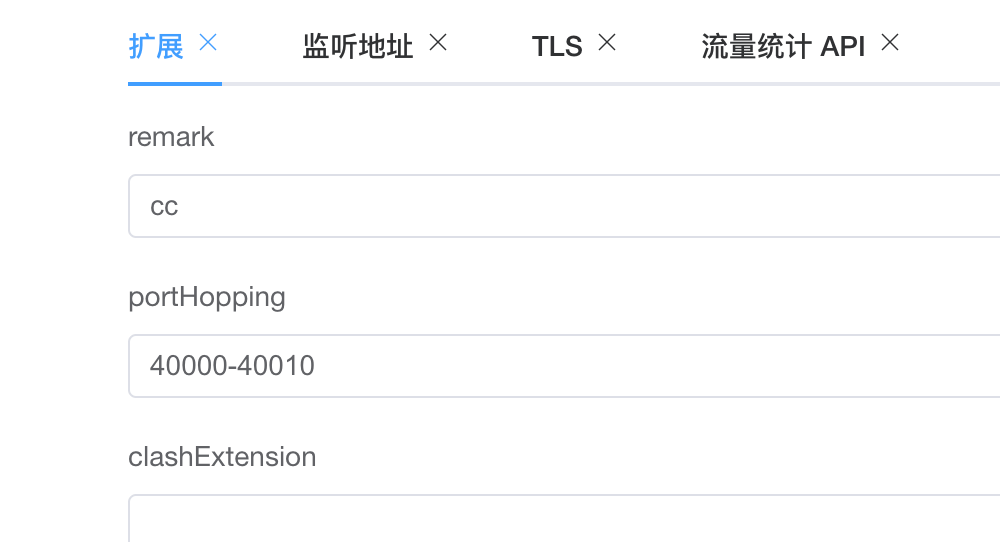This screenshot has width=1000, height=542.
Task: Click the remark field label
Action: (171, 137)
